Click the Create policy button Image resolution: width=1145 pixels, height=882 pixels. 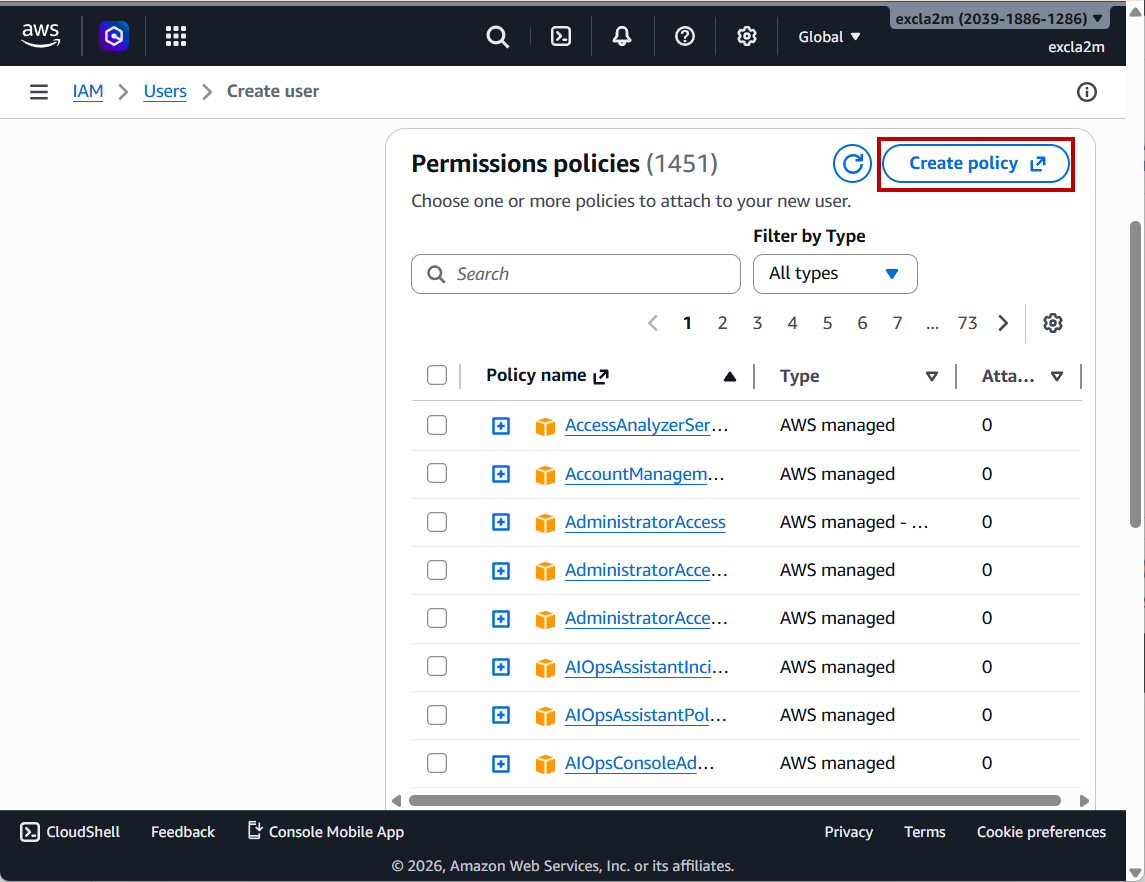pyautogui.click(x=976, y=164)
